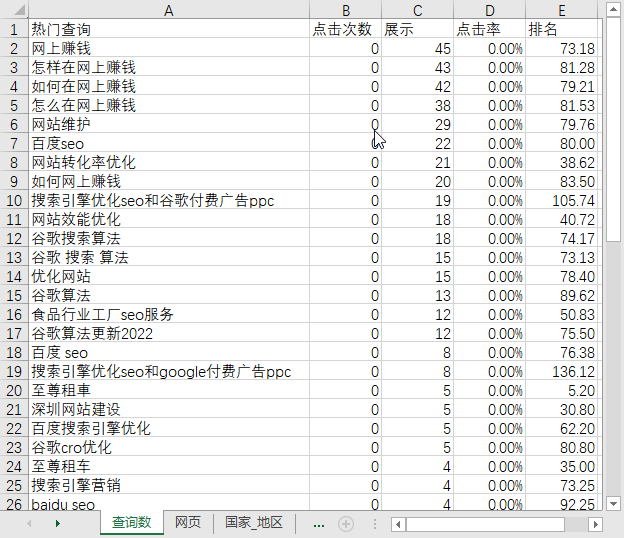
Task: Open the 网页 sheet tab
Action: click(188, 522)
